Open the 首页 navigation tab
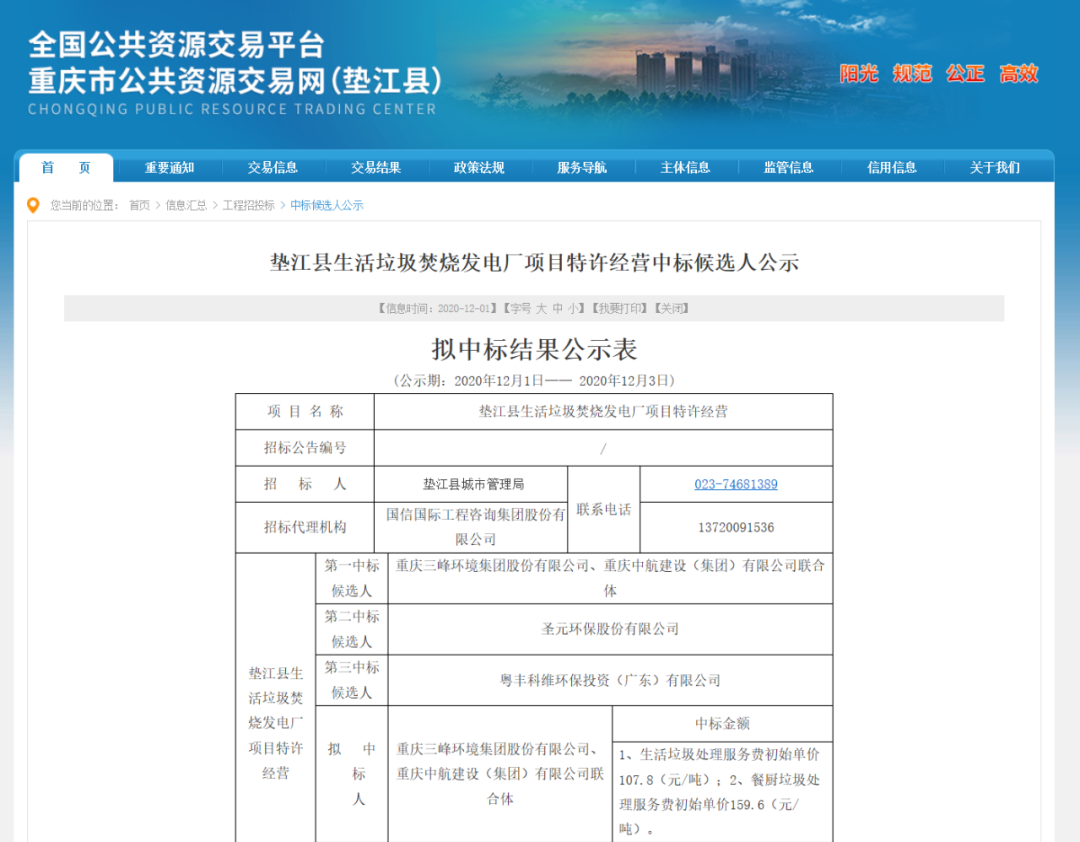Viewport: 1080px width, 842px height. coord(66,168)
